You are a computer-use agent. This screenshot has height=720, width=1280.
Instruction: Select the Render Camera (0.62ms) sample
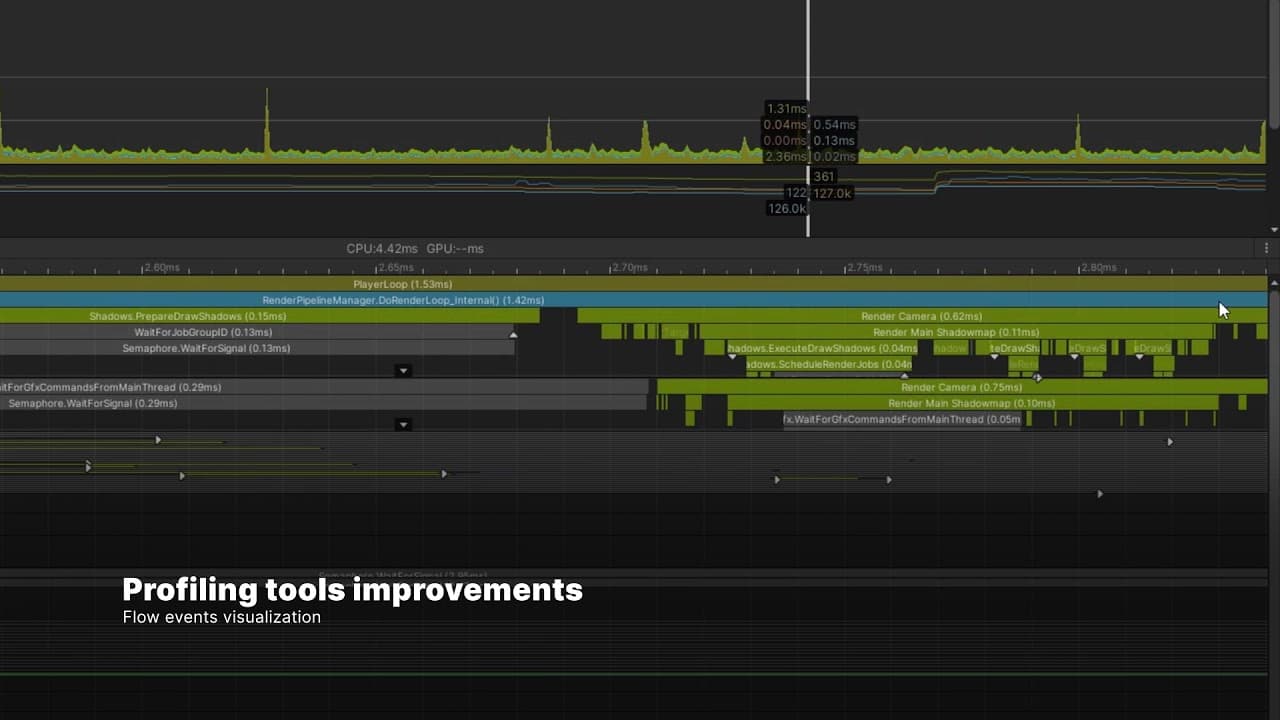pyautogui.click(x=922, y=316)
